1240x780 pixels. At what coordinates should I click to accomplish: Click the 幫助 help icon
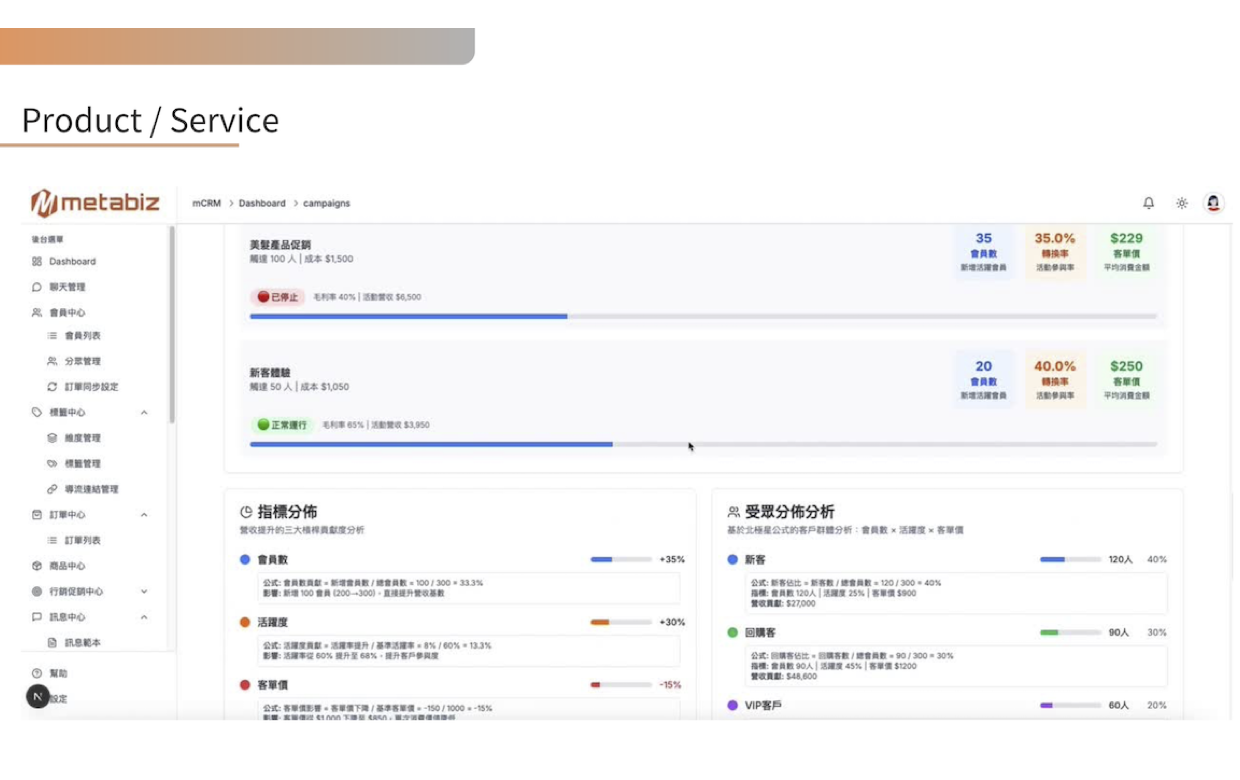tap(37, 673)
